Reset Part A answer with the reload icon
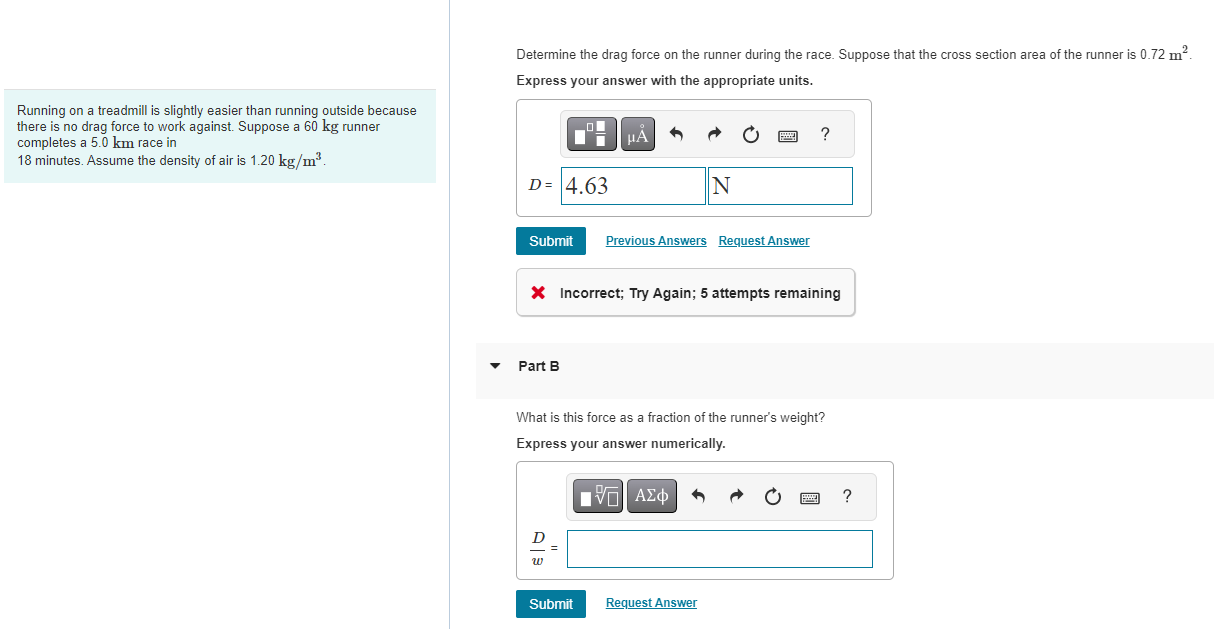The width and height of the screenshot is (1214, 629). click(751, 134)
